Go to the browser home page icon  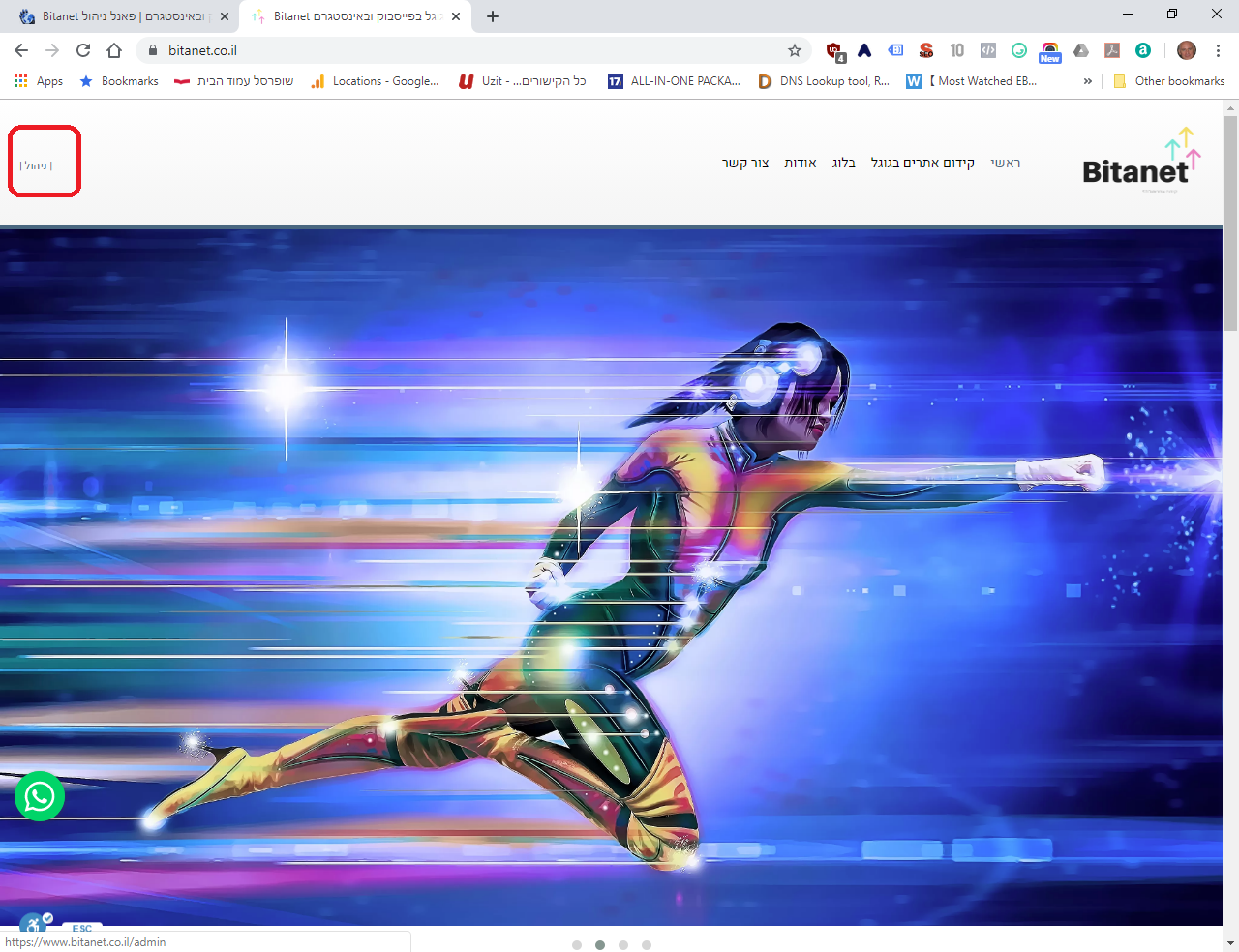114,50
